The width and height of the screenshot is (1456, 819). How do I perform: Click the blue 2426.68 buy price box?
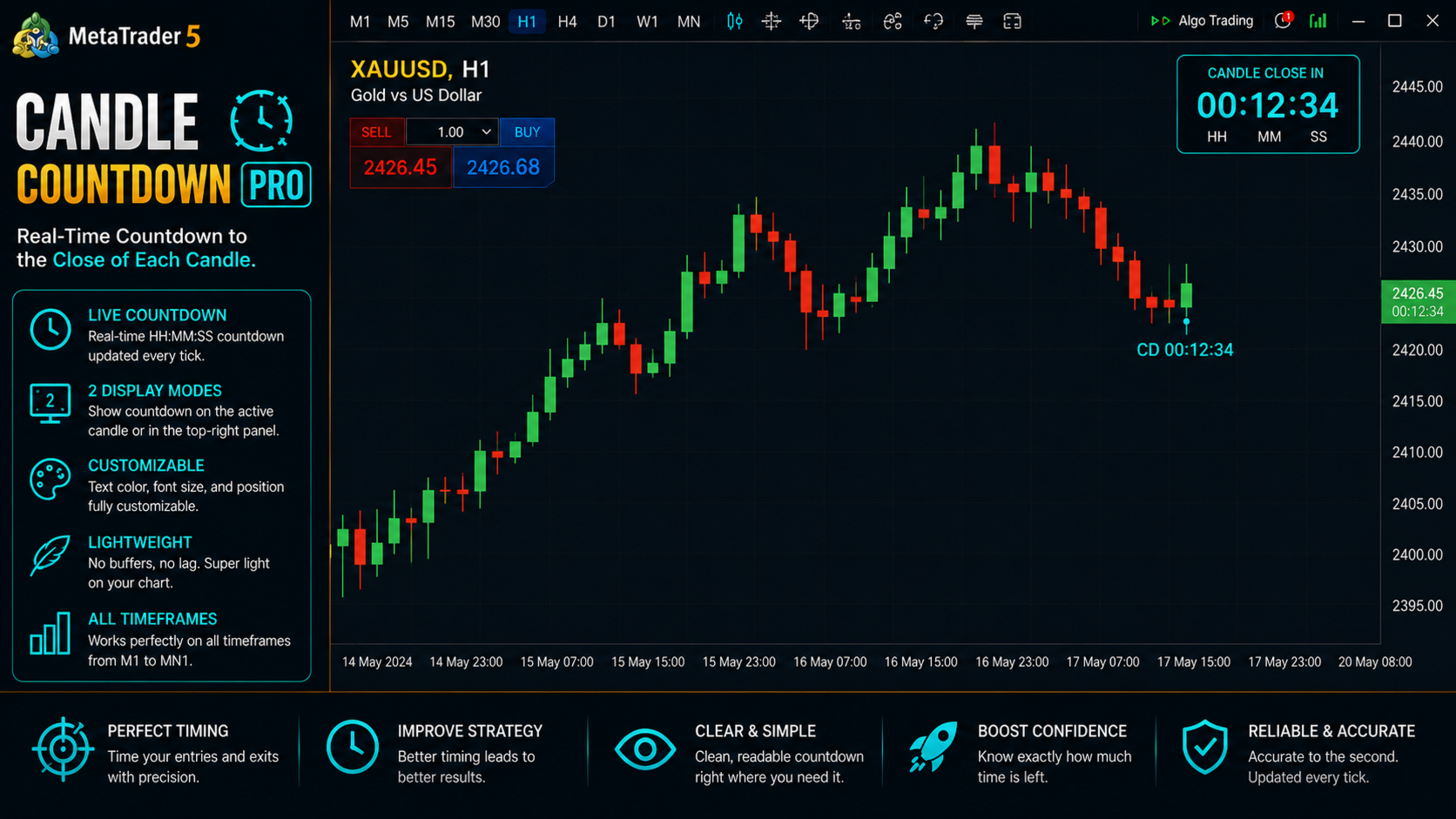pyautogui.click(x=503, y=167)
